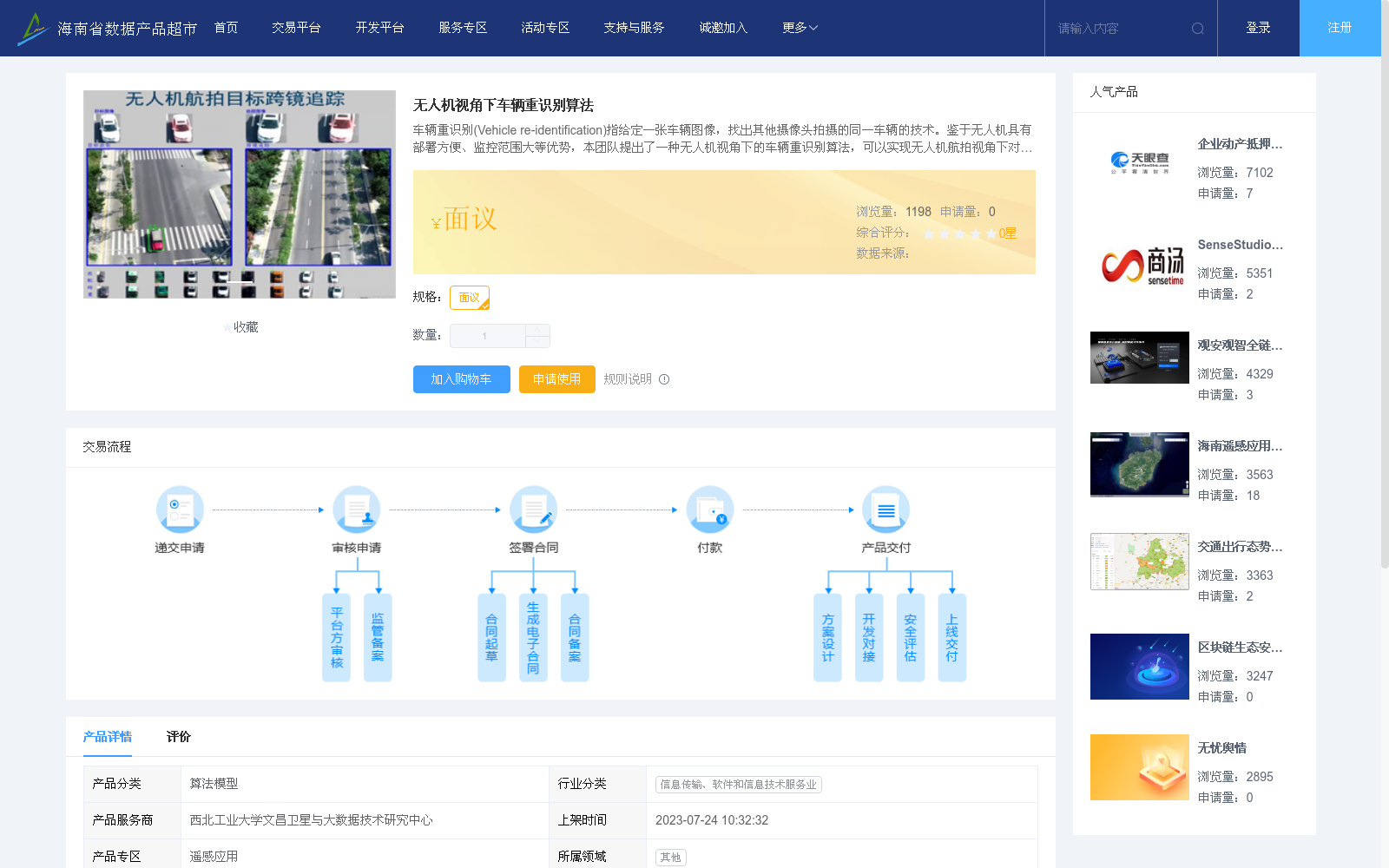The height and width of the screenshot is (868, 1389).
Task: Click the 其他 domain tag
Action: pos(671,858)
